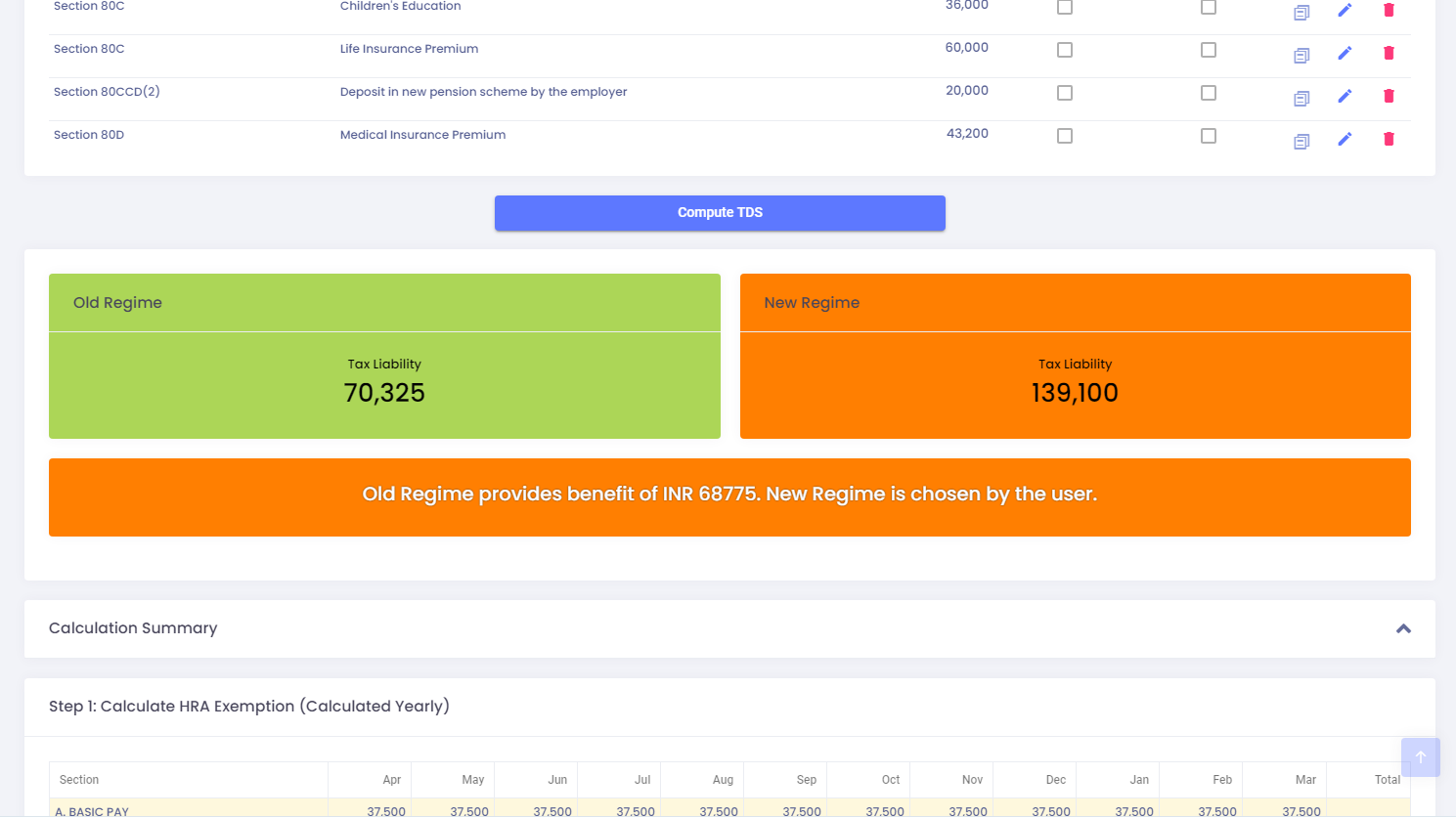Image resolution: width=1456 pixels, height=818 pixels.
Task: Click the Total column header
Action: pyautogui.click(x=1388, y=780)
